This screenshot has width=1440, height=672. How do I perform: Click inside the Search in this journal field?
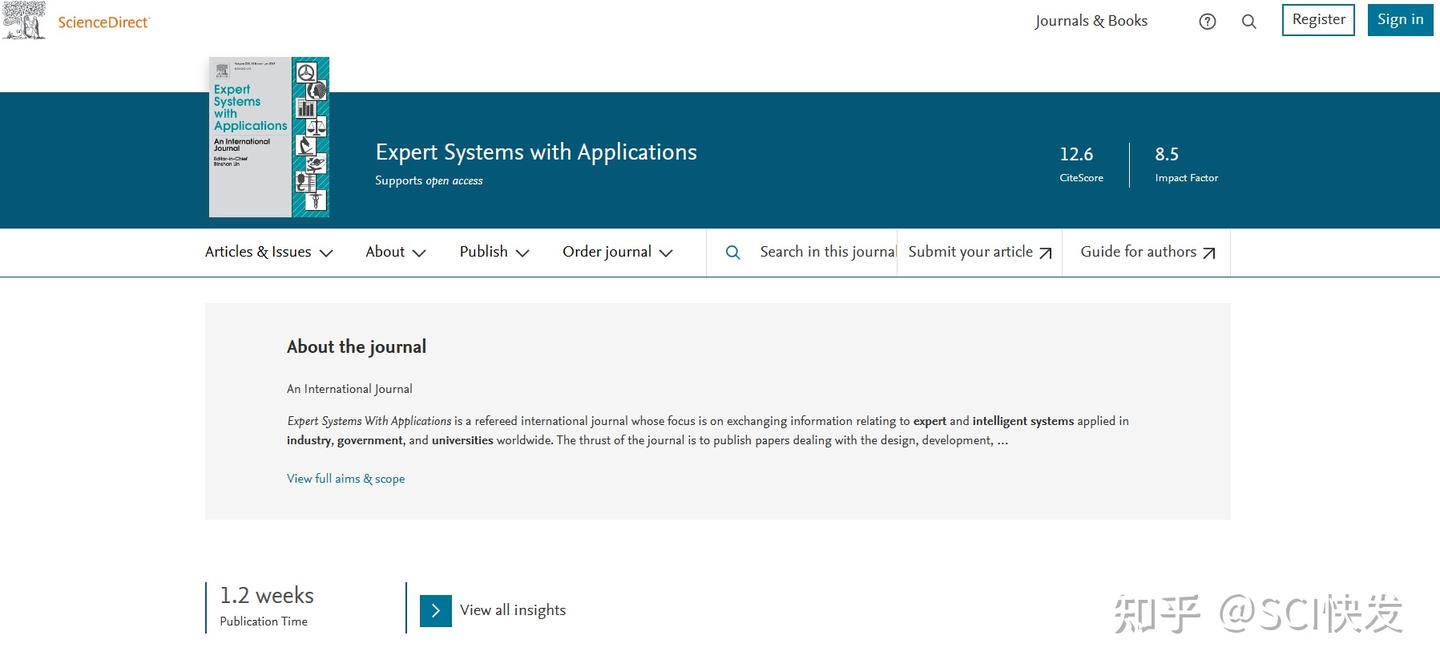[x=820, y=252]
